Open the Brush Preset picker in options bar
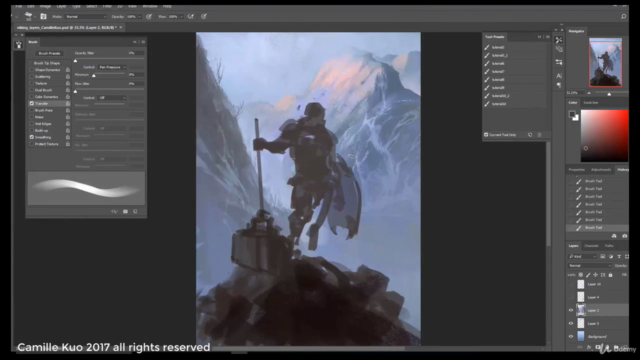Viewport: 640px width, 360px height. click(x=29, y=16)
